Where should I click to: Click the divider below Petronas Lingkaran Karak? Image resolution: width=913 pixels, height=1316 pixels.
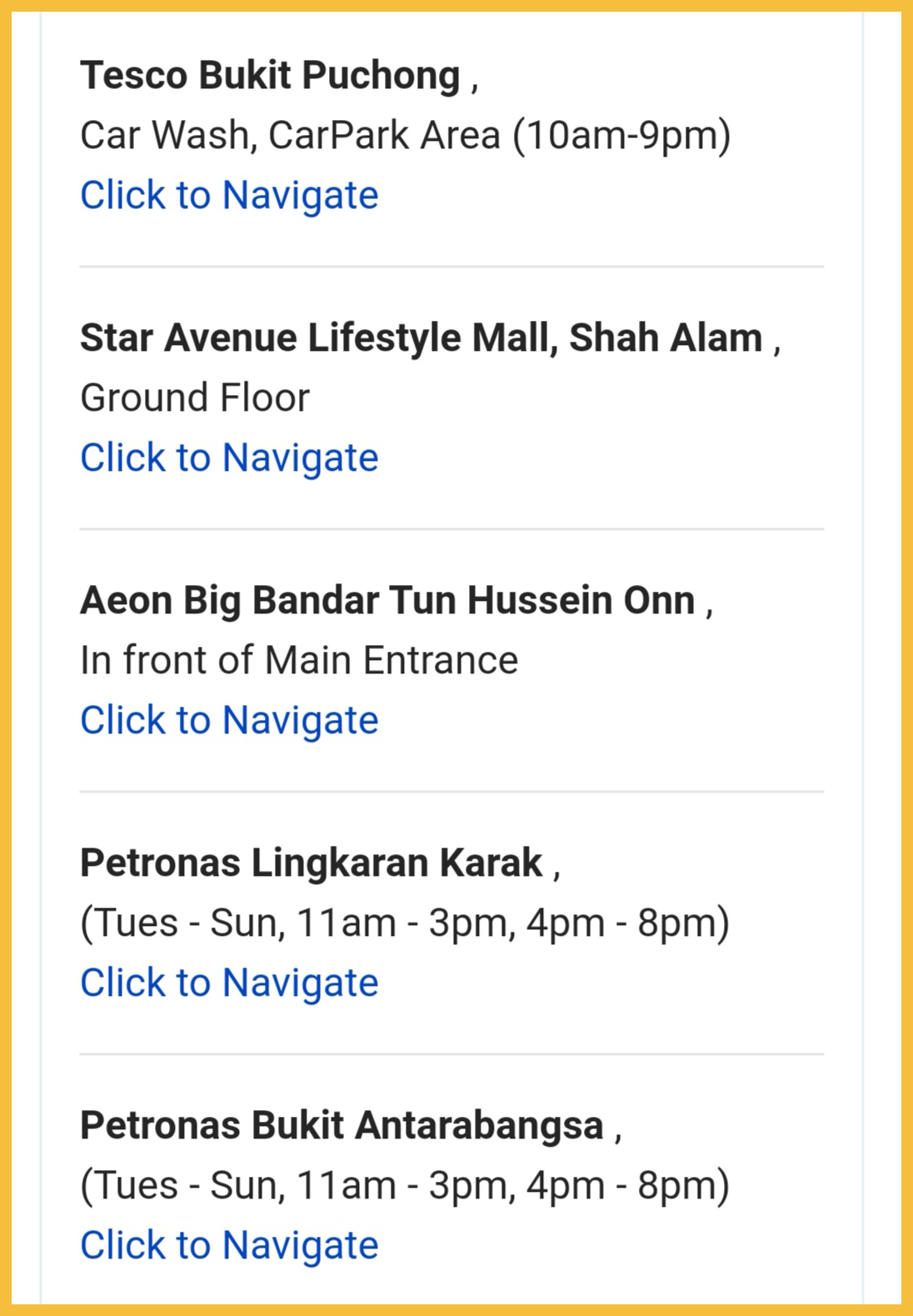click(x=452, y=1054)
